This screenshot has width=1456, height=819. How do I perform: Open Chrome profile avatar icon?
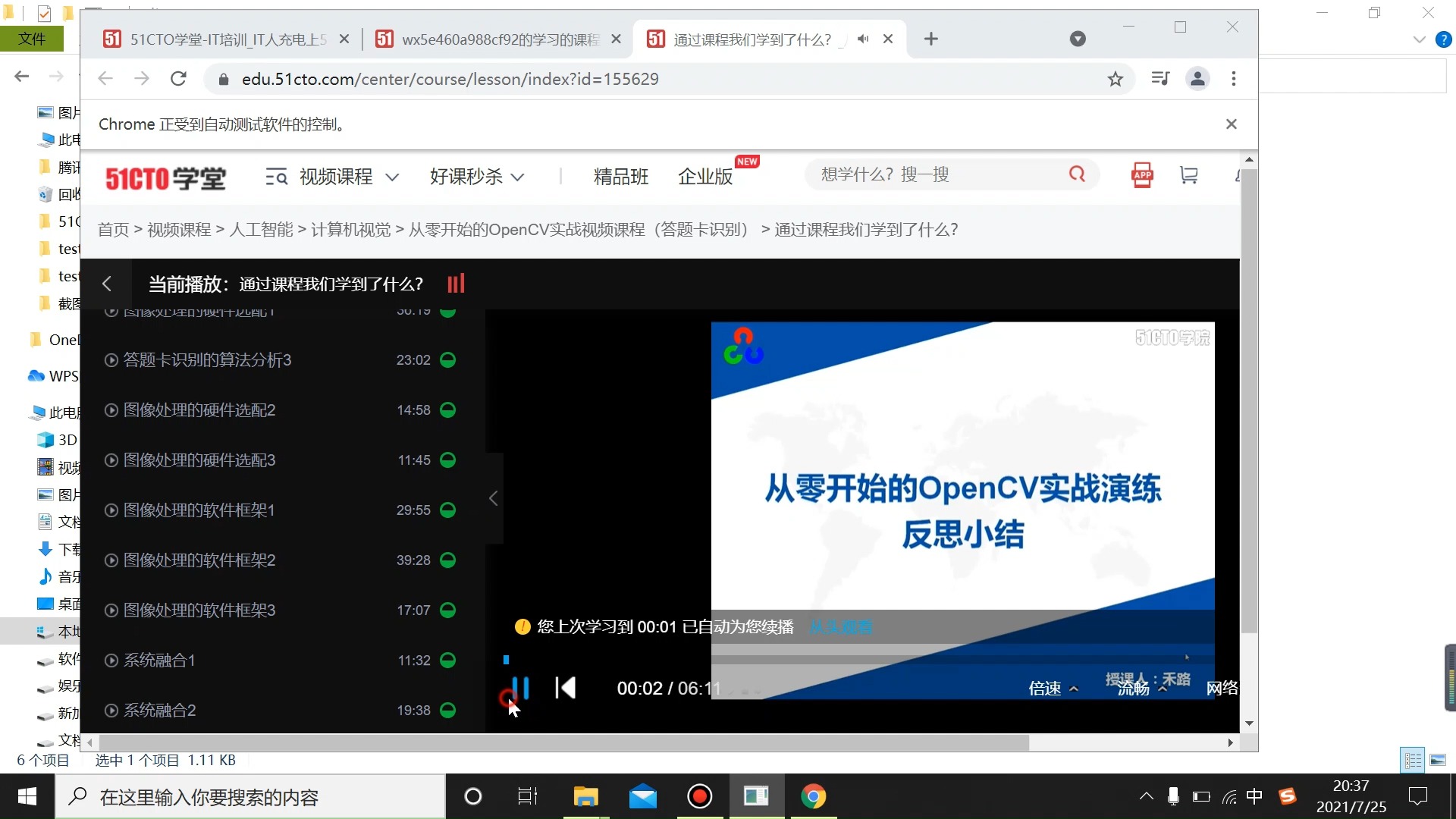(1197, 79)
